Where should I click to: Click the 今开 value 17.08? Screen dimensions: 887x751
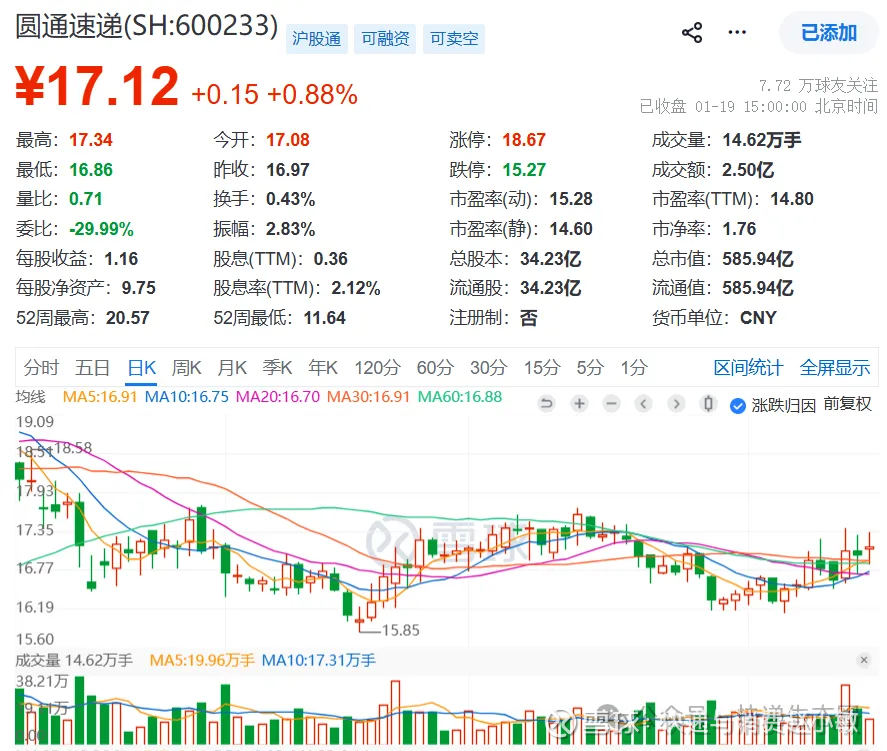click(288, 140)
